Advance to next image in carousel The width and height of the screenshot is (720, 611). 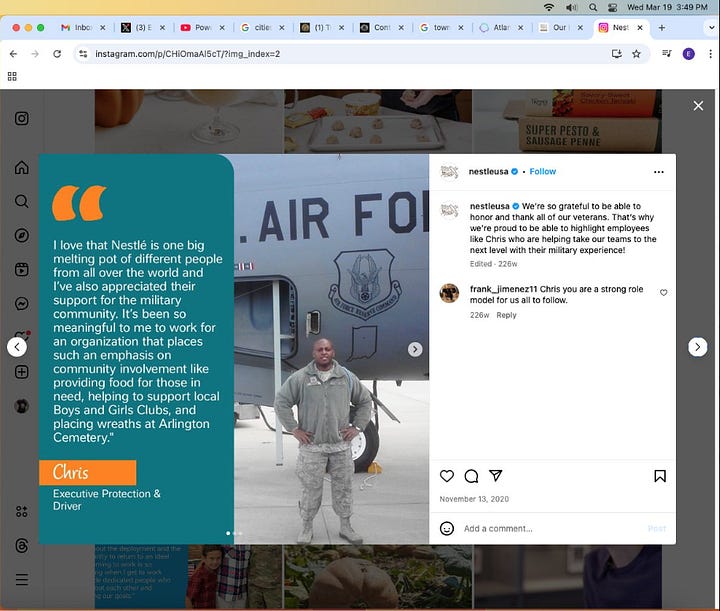(x=415, y=349)
